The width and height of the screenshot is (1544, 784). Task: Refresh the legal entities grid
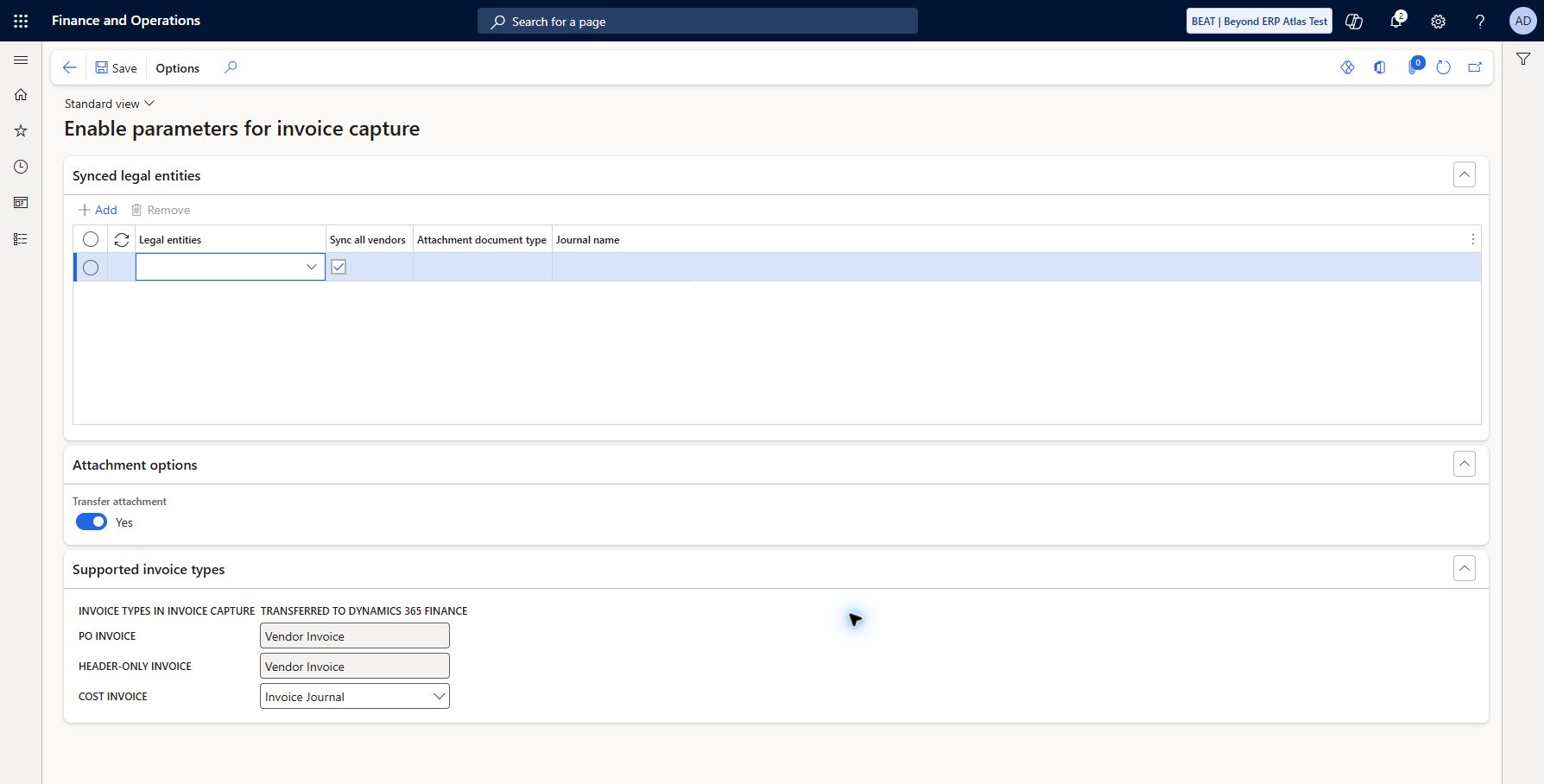pyautogui.click(x=122, y=240)
